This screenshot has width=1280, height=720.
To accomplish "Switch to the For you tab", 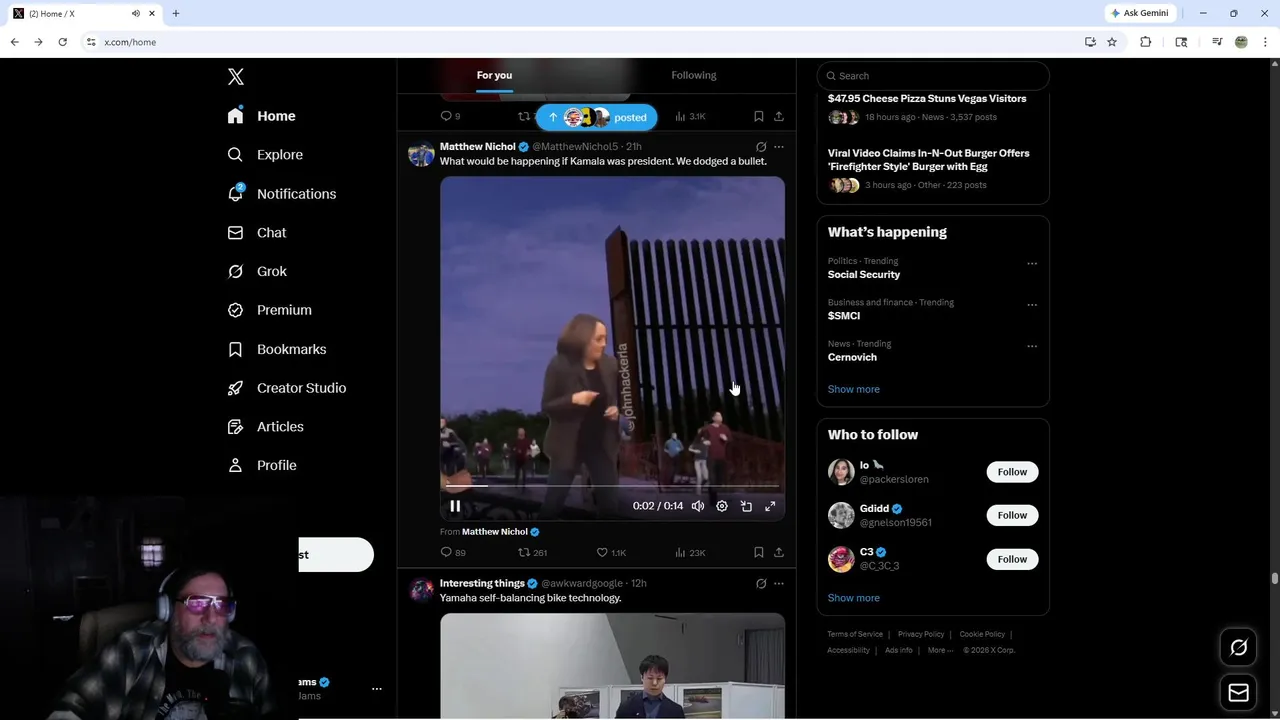I will point(494,76).
